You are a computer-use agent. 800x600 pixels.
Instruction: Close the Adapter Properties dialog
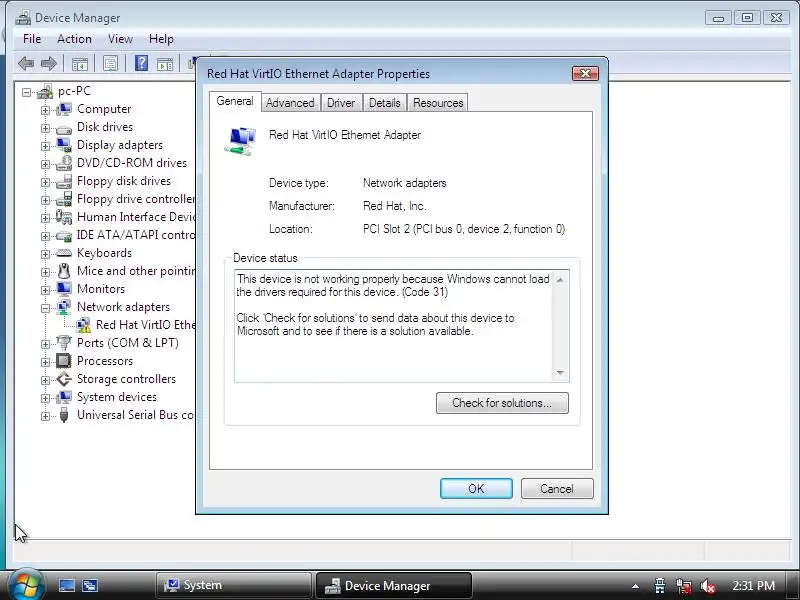click(585, 73)
